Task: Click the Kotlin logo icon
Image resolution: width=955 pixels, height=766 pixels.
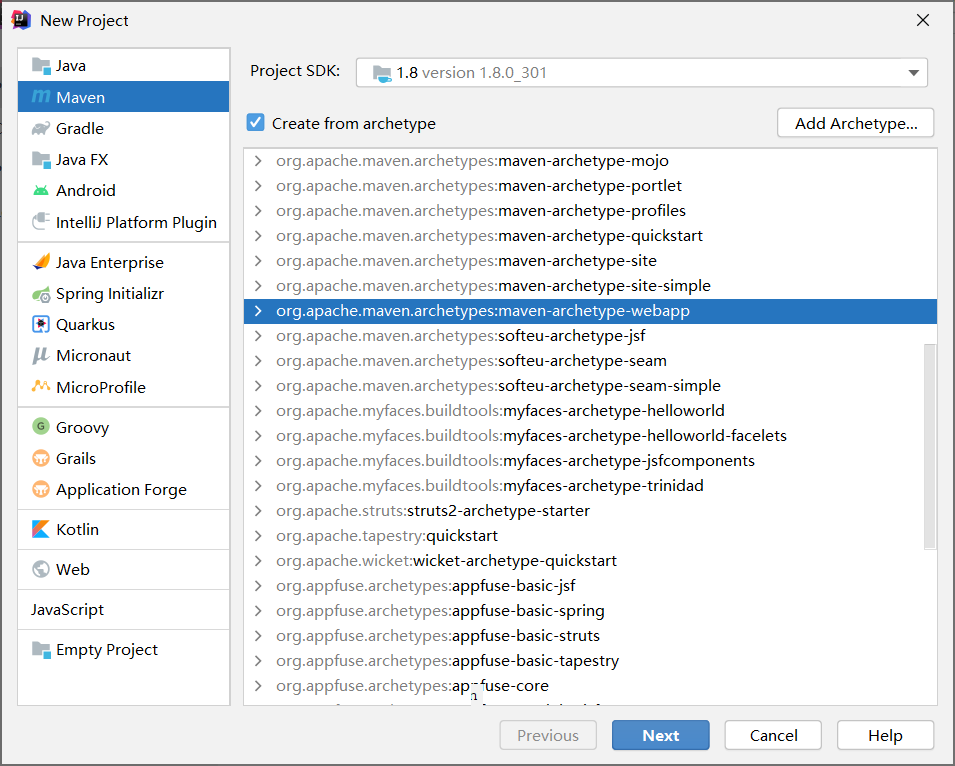Action: [41, 529]
